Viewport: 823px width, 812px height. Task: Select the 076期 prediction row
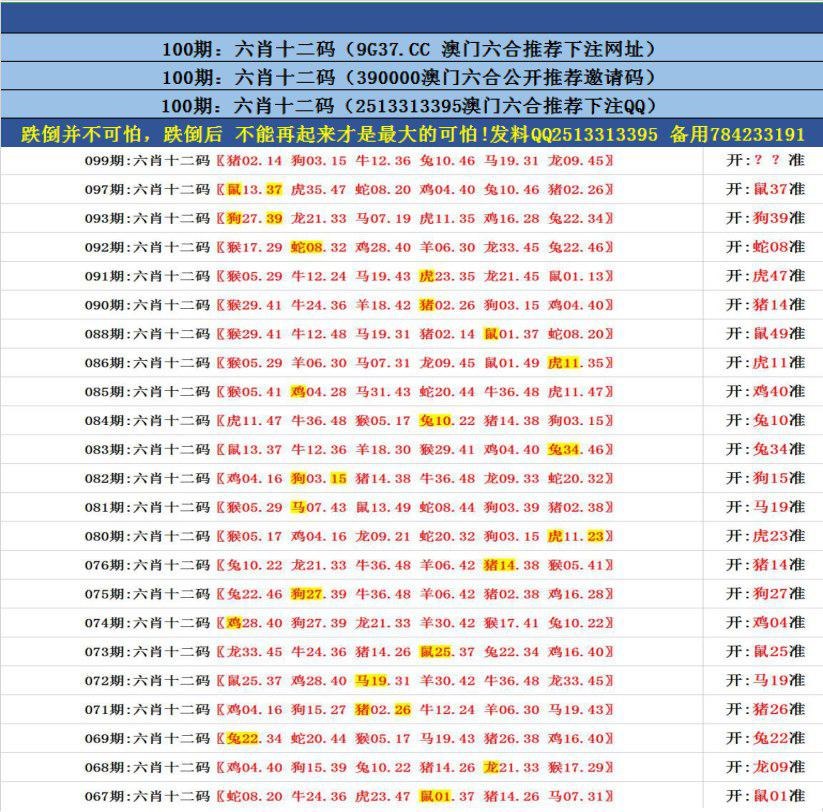pos(348,565)
